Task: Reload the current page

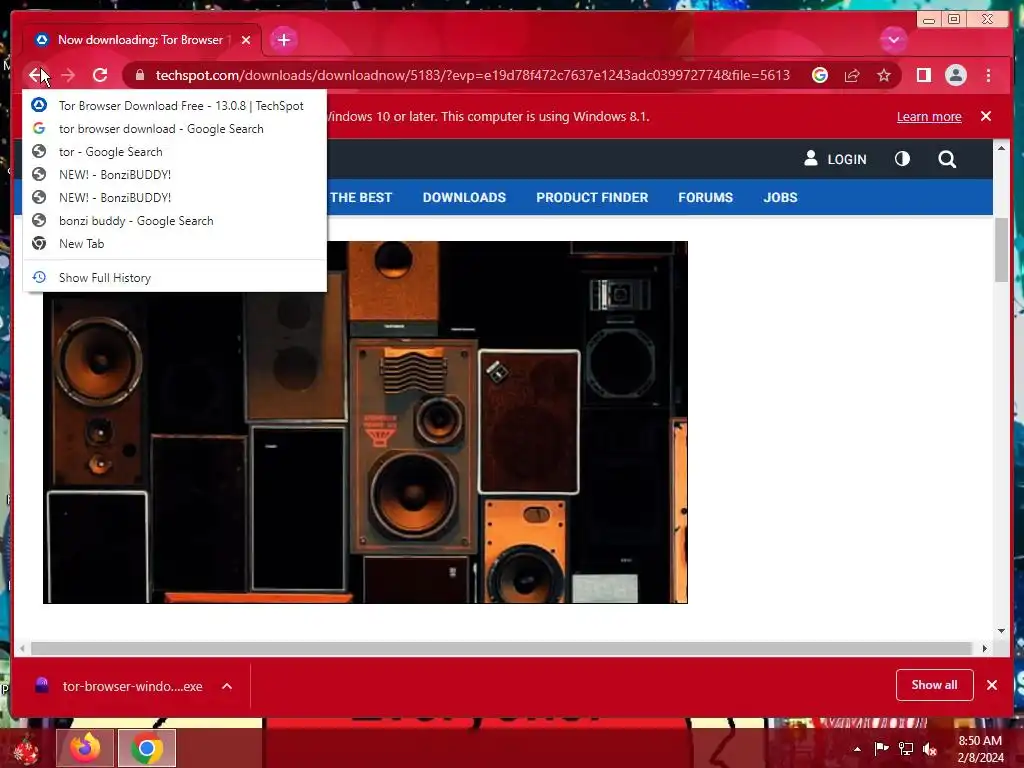Action: [x=100, y=75]
